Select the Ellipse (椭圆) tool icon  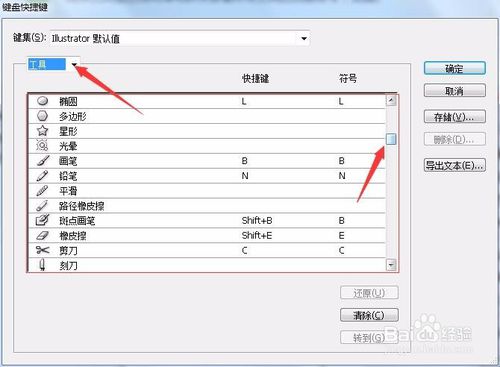tap(43, 101)
